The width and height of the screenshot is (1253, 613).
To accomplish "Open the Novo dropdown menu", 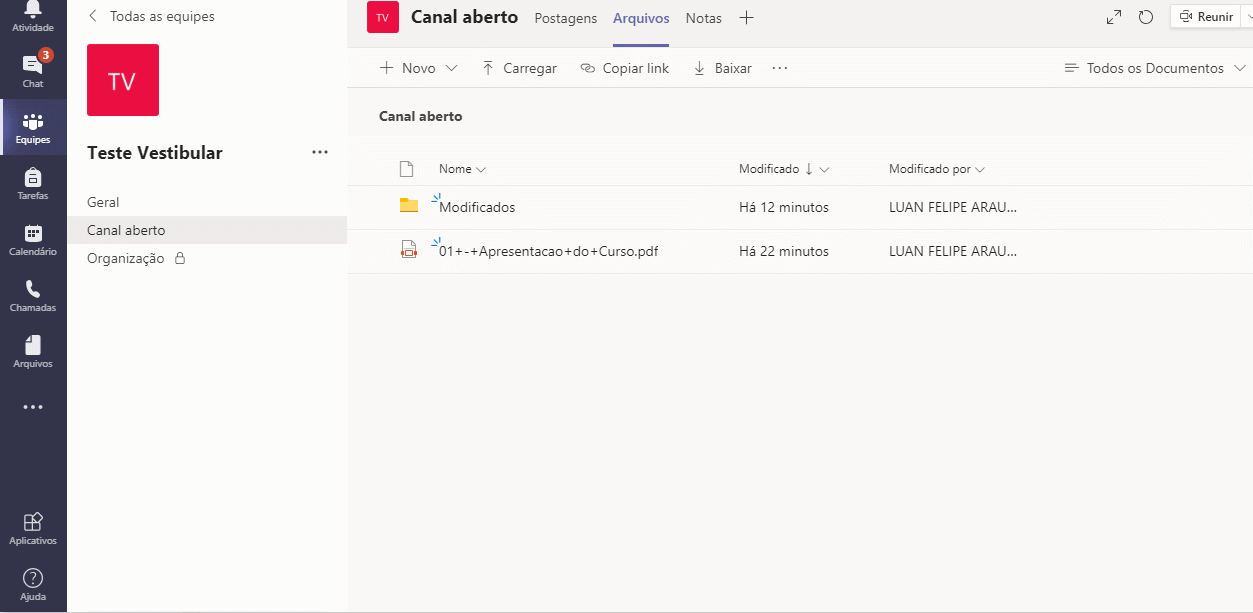I will point(418,68).
